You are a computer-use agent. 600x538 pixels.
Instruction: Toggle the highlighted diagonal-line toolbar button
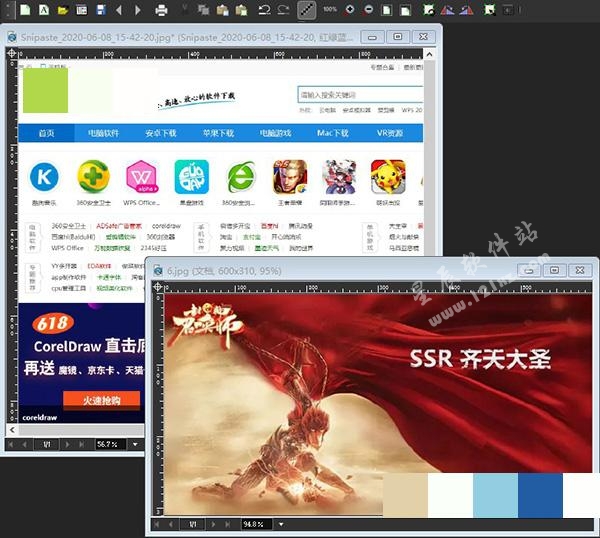[307, 10]
